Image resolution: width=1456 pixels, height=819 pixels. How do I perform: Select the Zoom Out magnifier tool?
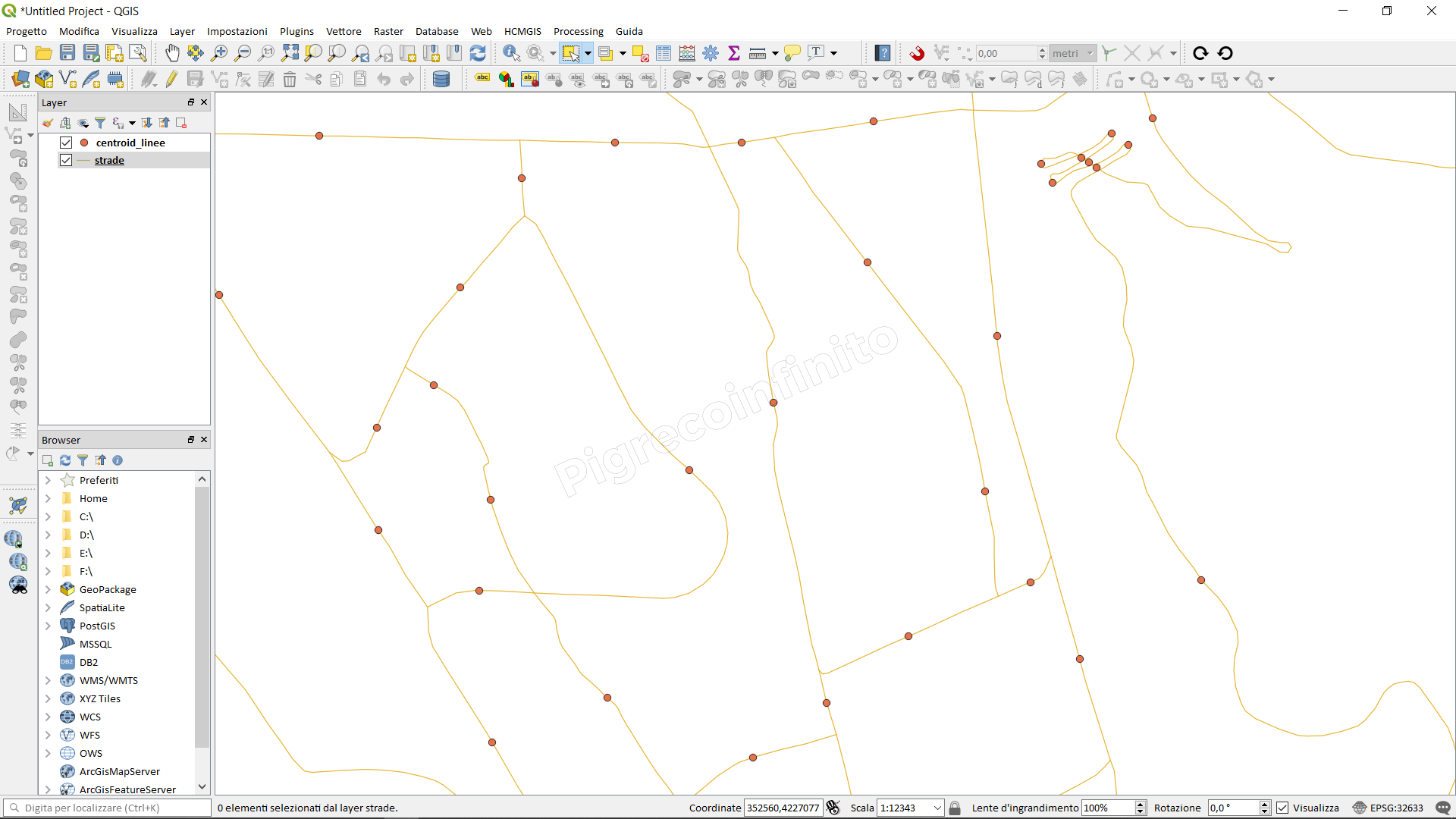(243, 53)
